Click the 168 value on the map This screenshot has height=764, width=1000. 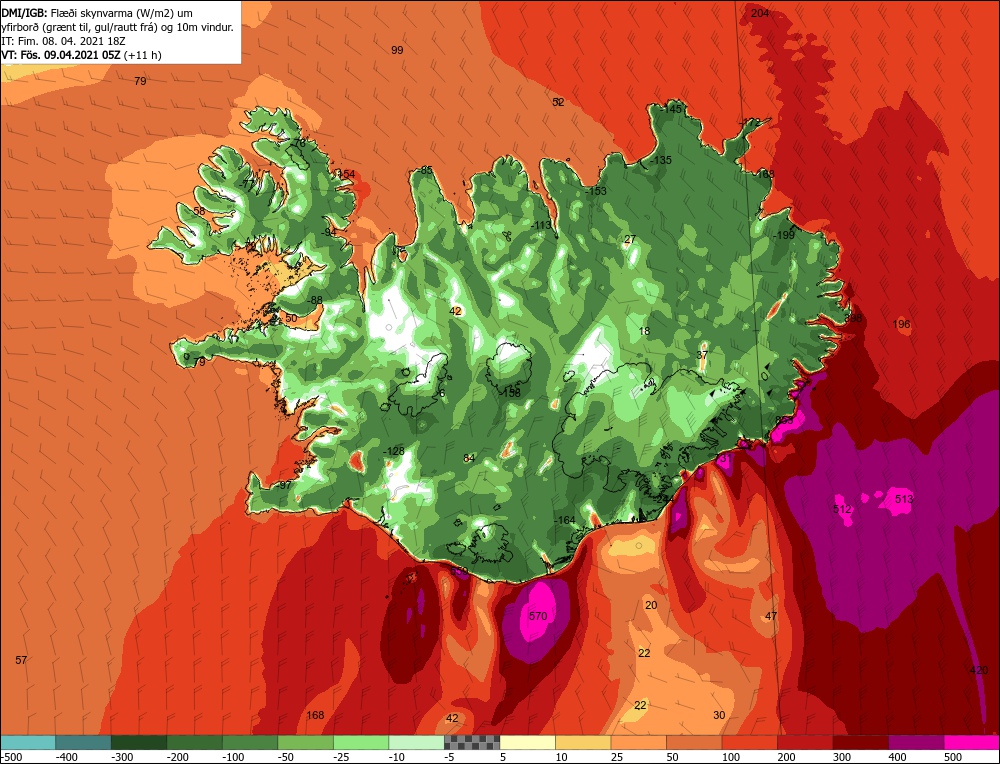315,715
